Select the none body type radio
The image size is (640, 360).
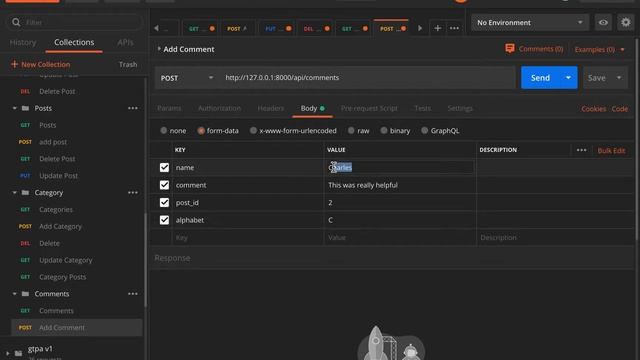click(x=164, y=131)
